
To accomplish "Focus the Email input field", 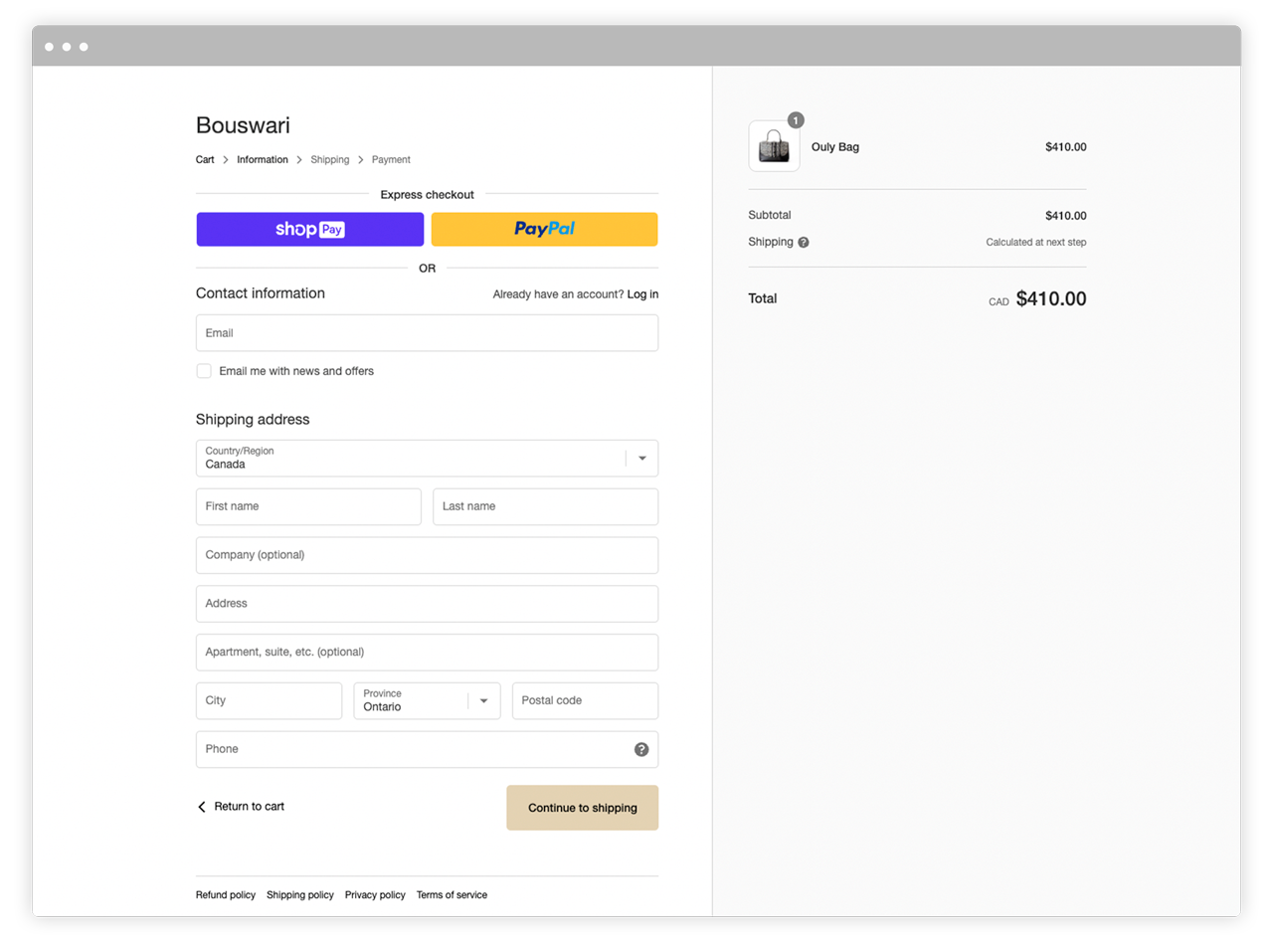I will click(x=427, y=333).
